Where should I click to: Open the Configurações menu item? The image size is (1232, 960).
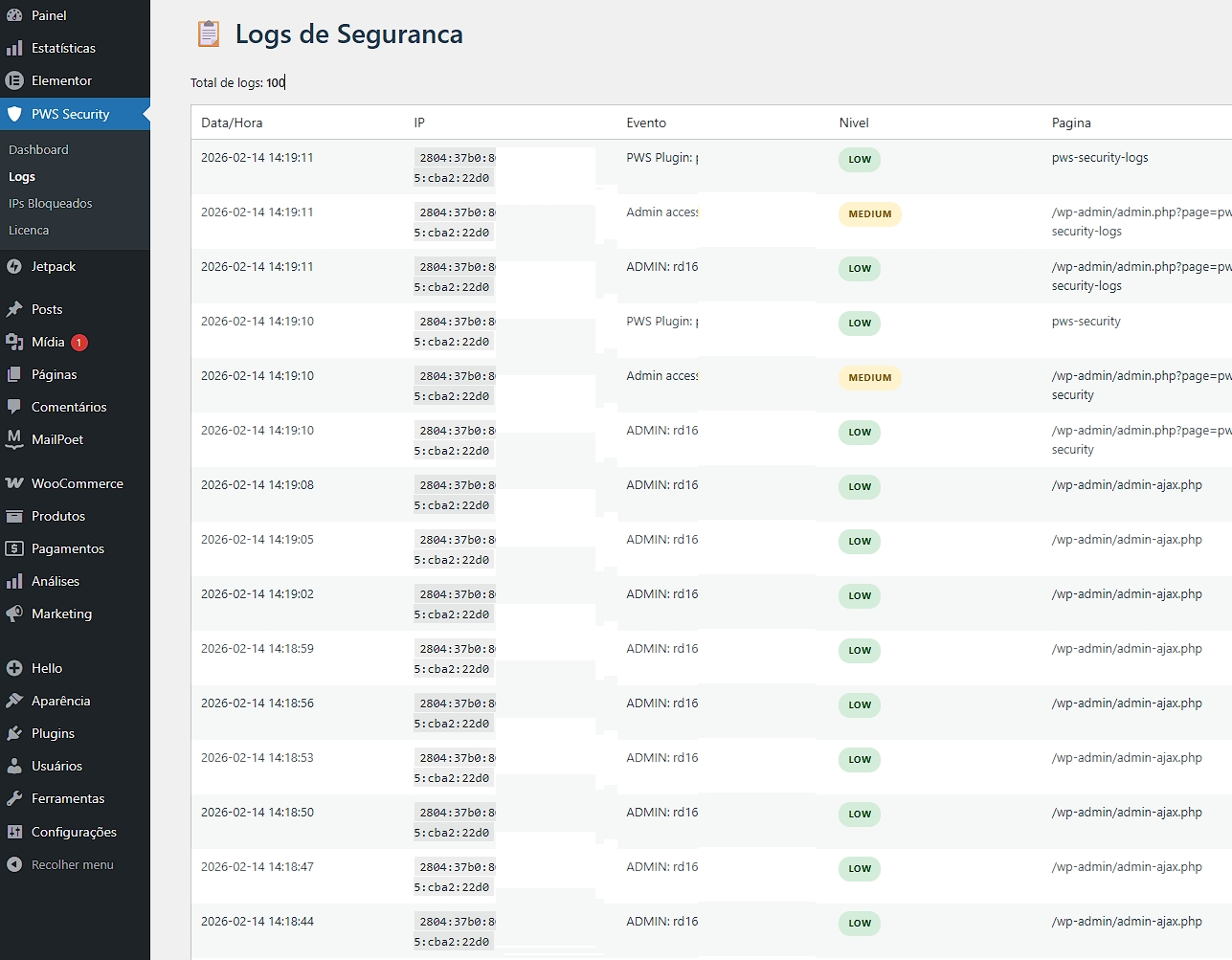click(74, 832)
